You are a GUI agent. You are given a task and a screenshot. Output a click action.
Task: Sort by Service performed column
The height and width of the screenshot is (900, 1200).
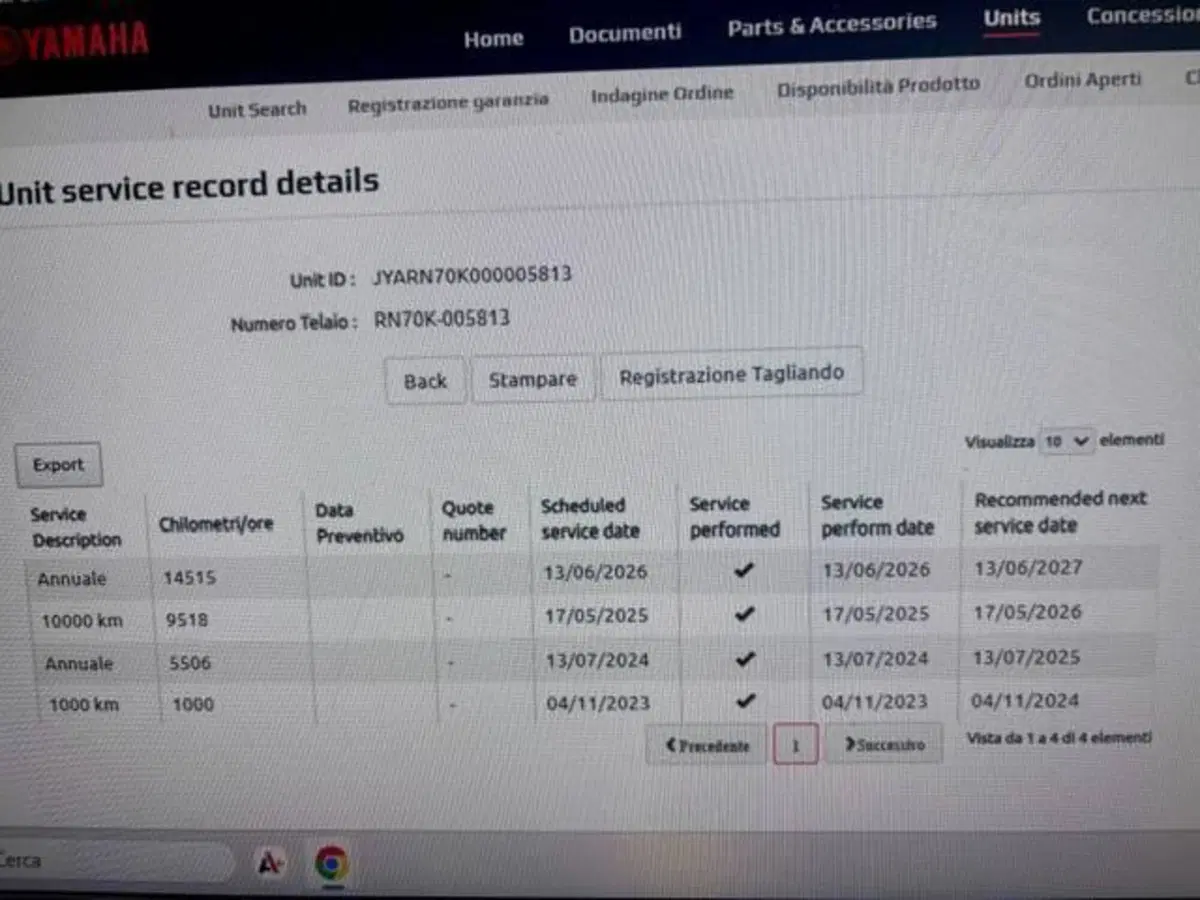pos(734,517)
